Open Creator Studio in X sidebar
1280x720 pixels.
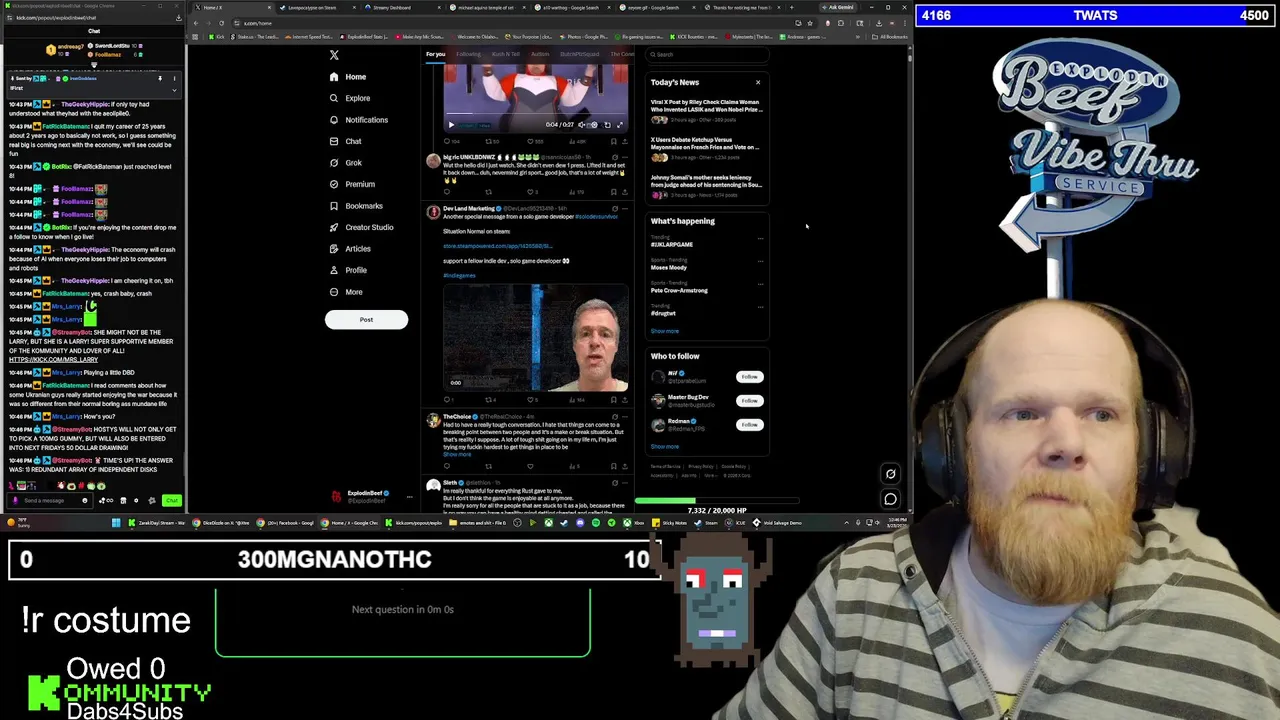361,227
